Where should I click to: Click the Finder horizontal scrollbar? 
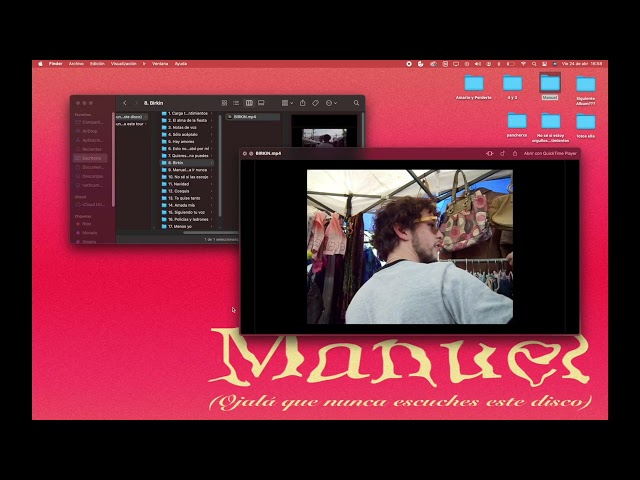pos(211,233)
